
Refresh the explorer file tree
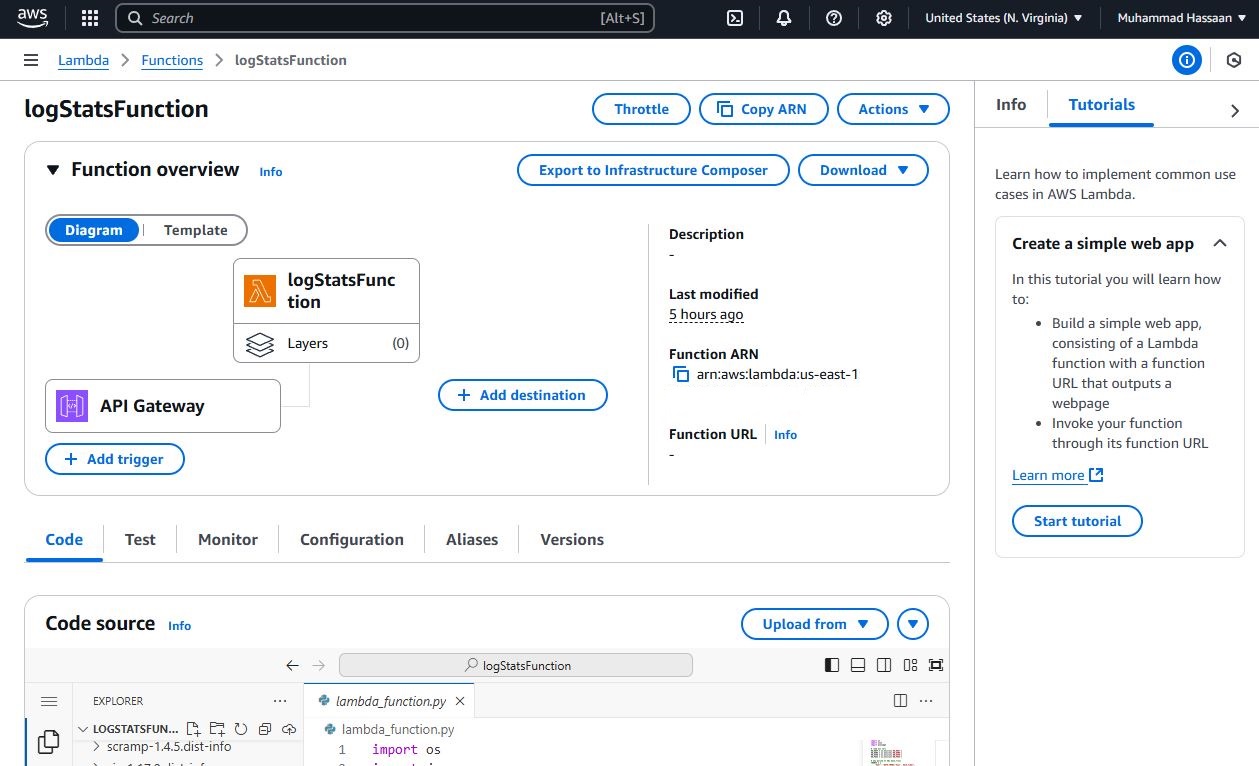click(241, 729)
